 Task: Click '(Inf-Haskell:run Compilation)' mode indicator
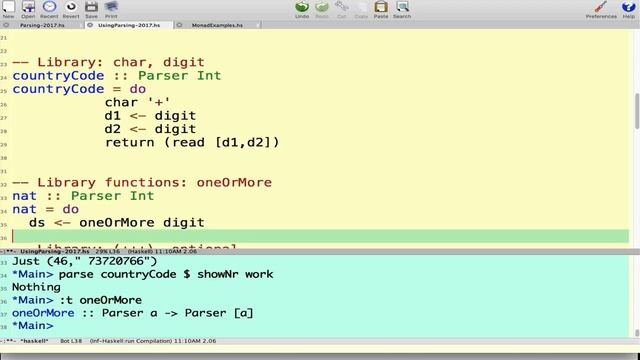coord(131,341)
